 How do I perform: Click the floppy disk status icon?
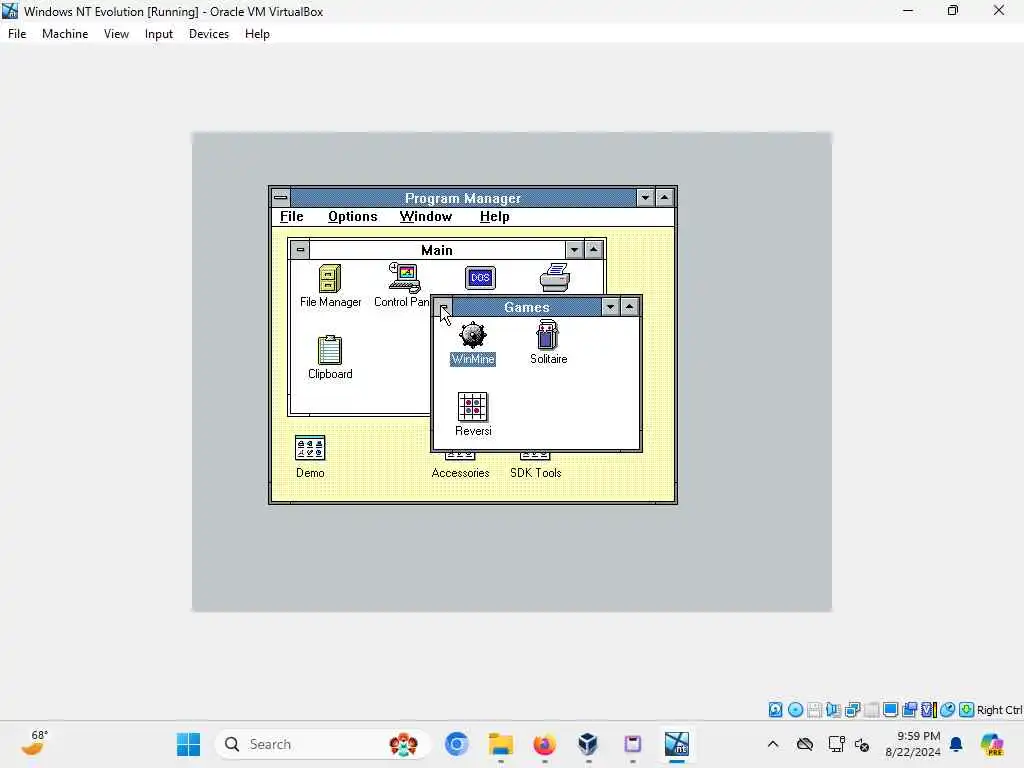814,710
